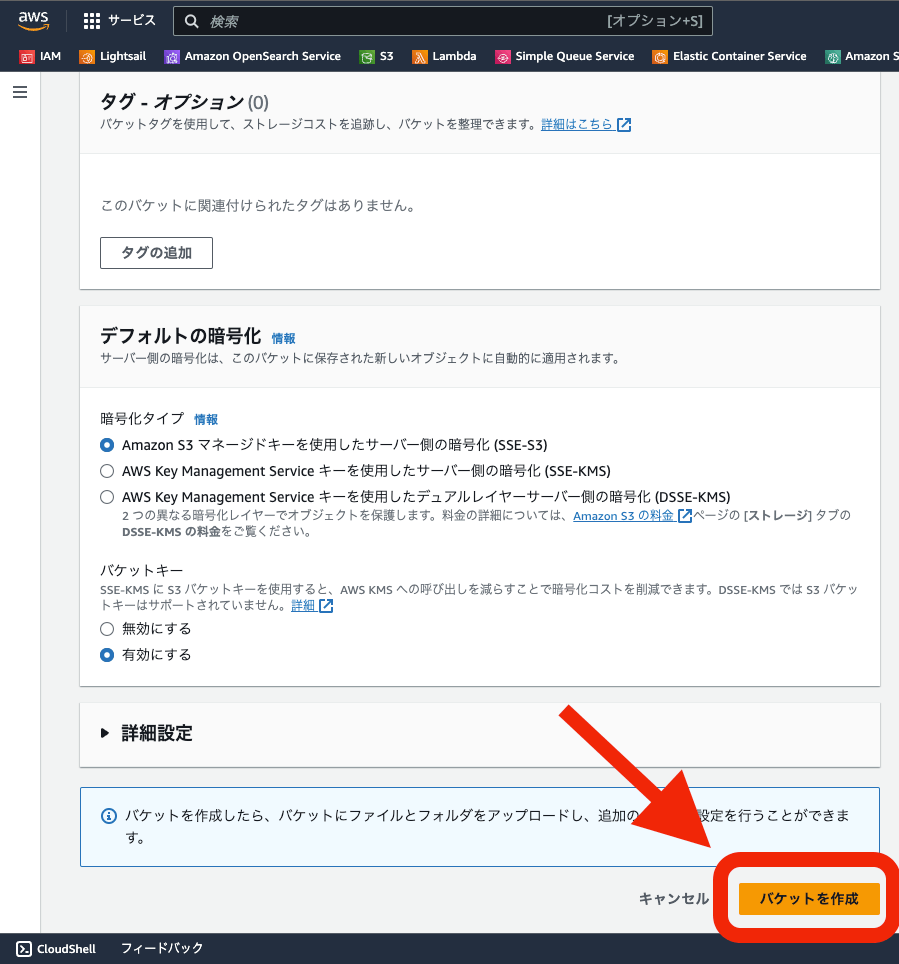The width and height of the screenshot is (899, 964).
Task: Click 情報 link next to デフォルトの暗号化
Action: [283, 339]
